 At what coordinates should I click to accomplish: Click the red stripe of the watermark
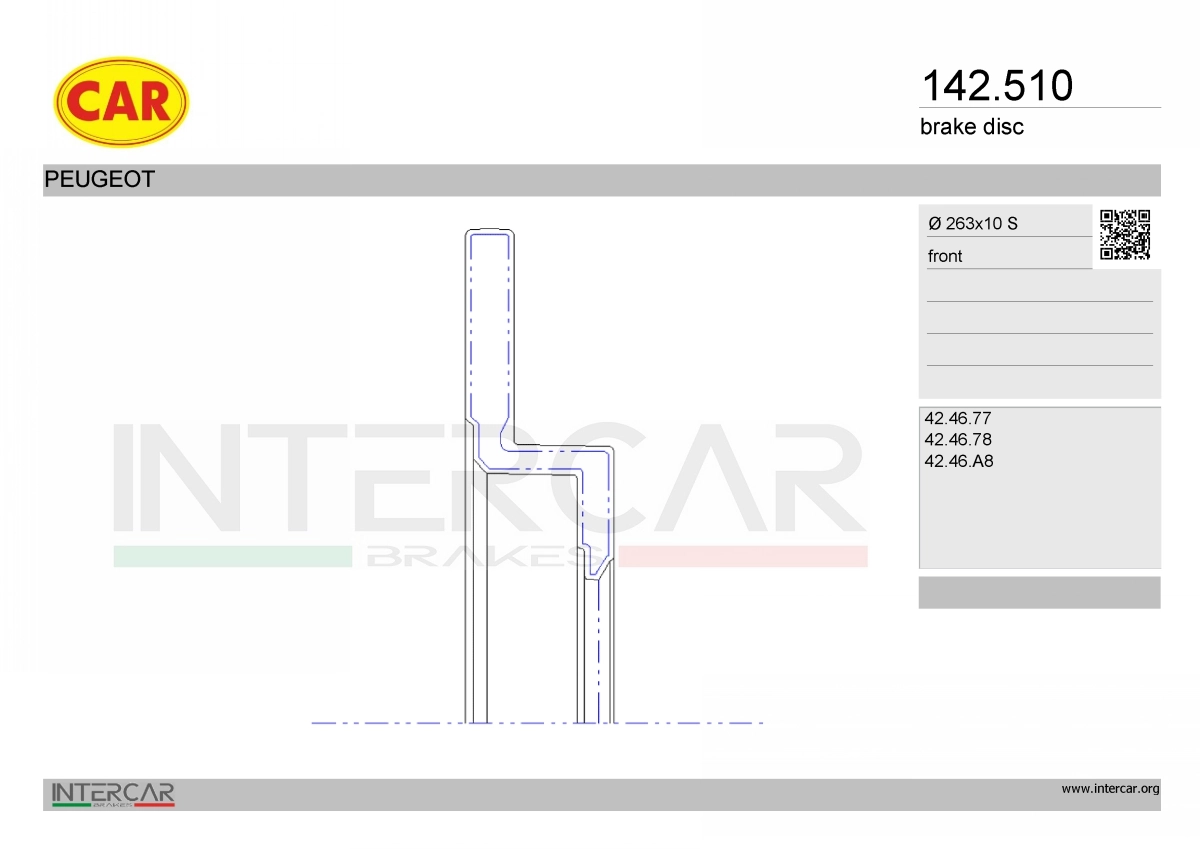coord(742,557)
